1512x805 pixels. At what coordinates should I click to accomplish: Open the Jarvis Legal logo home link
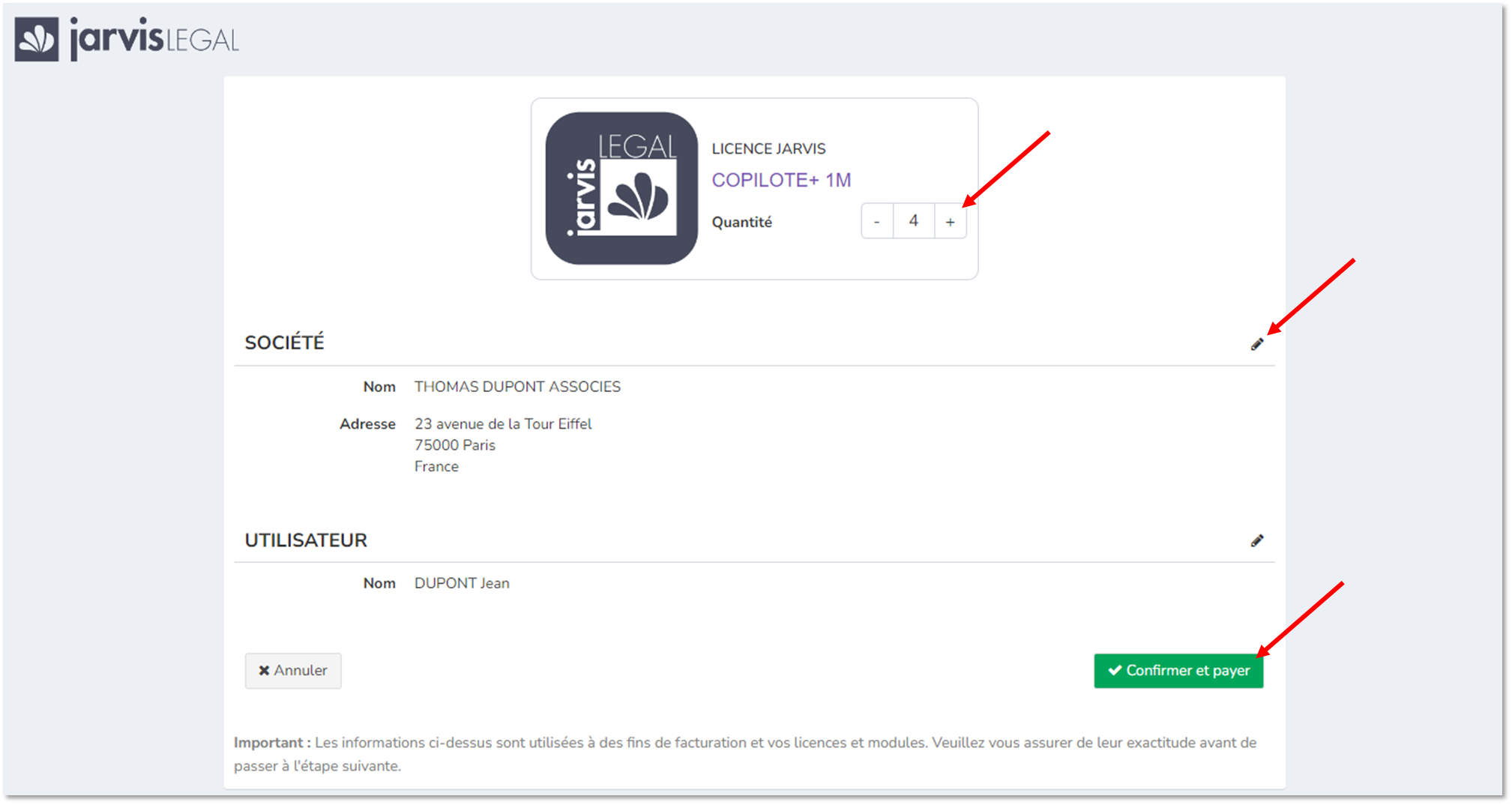(127, 38)
